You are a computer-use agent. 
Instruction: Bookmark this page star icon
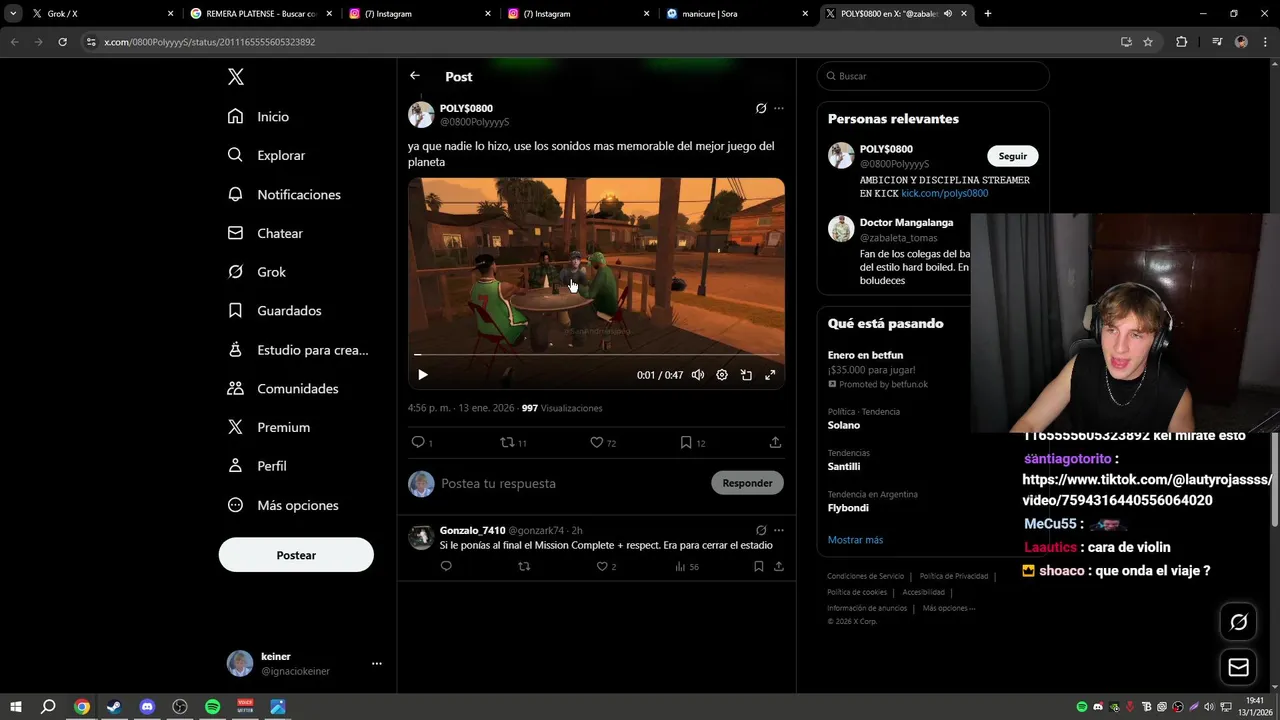(x=1148, y=42)
